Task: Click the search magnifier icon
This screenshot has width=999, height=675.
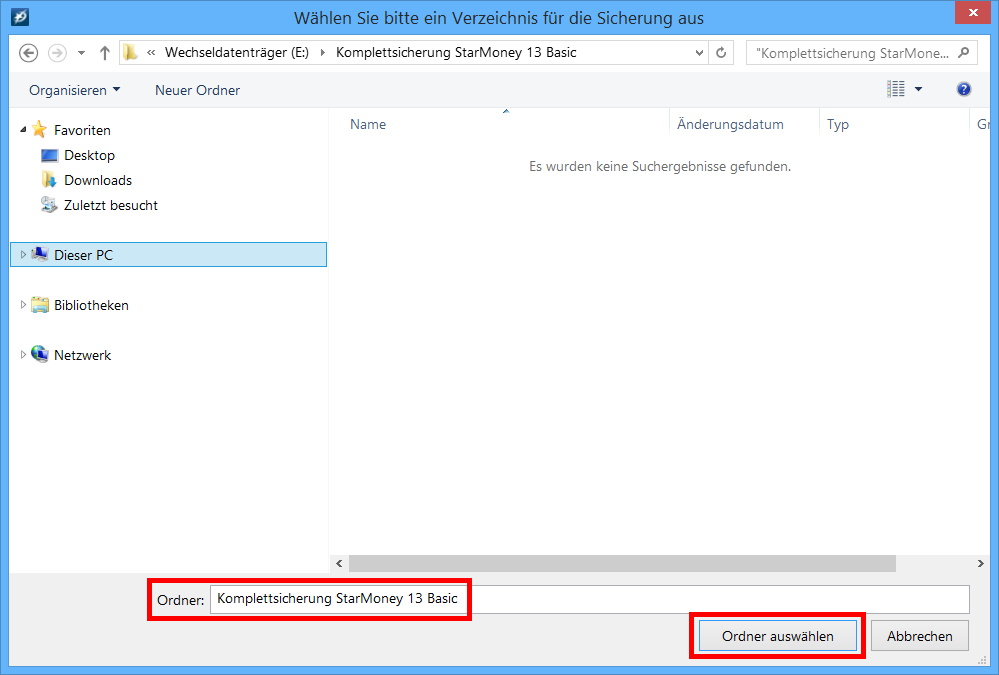Action: (964, 53)
